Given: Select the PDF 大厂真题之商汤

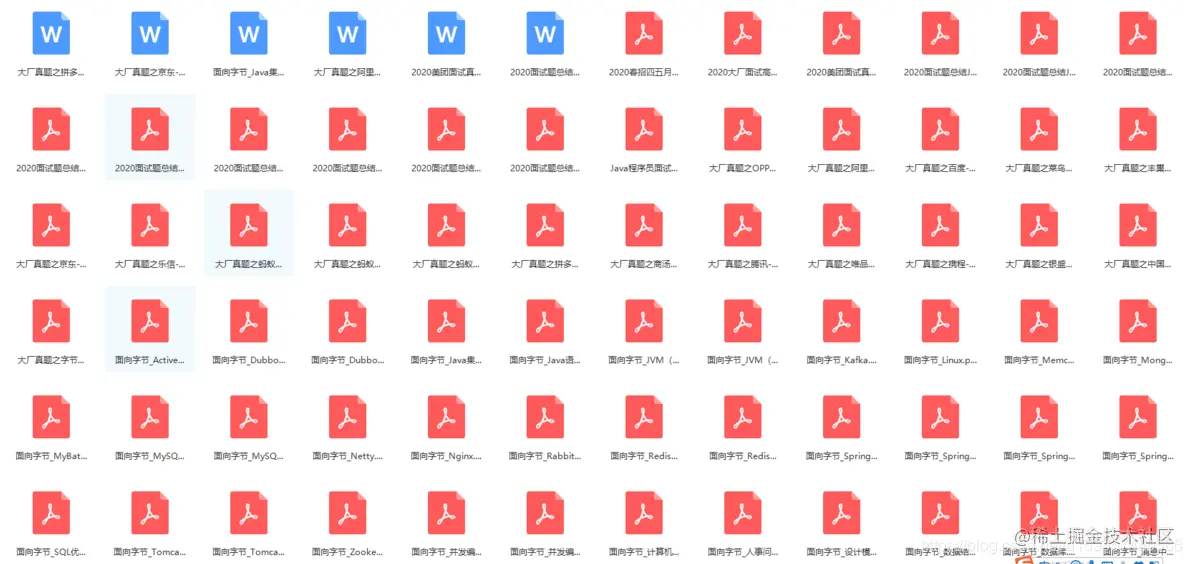Looking at the screenshot, I should click(644, 225).
